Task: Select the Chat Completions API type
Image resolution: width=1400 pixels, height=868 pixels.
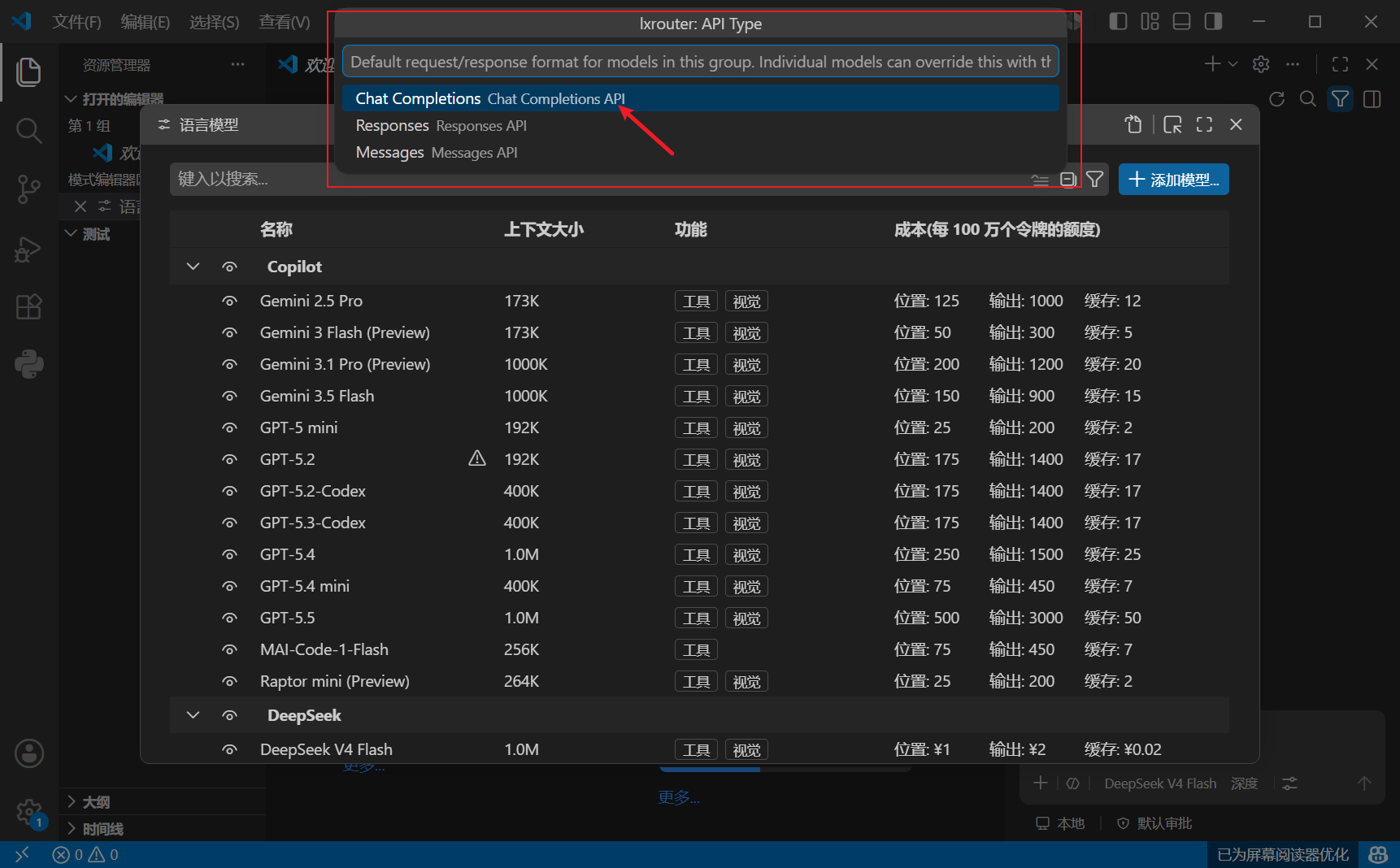Action: [x=701, y=98]
